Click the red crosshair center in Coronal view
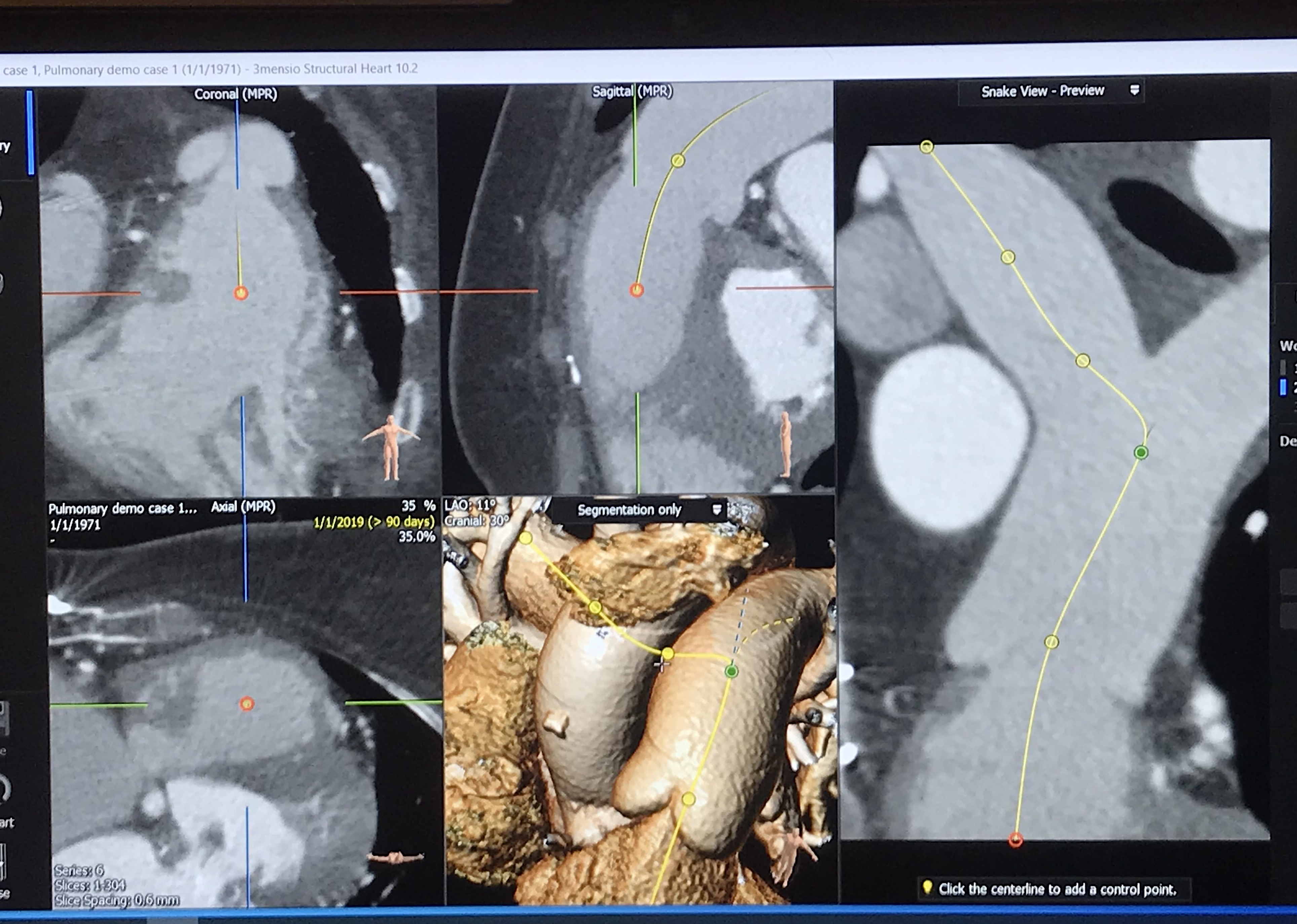1297x924 pixels. (241, 293)
